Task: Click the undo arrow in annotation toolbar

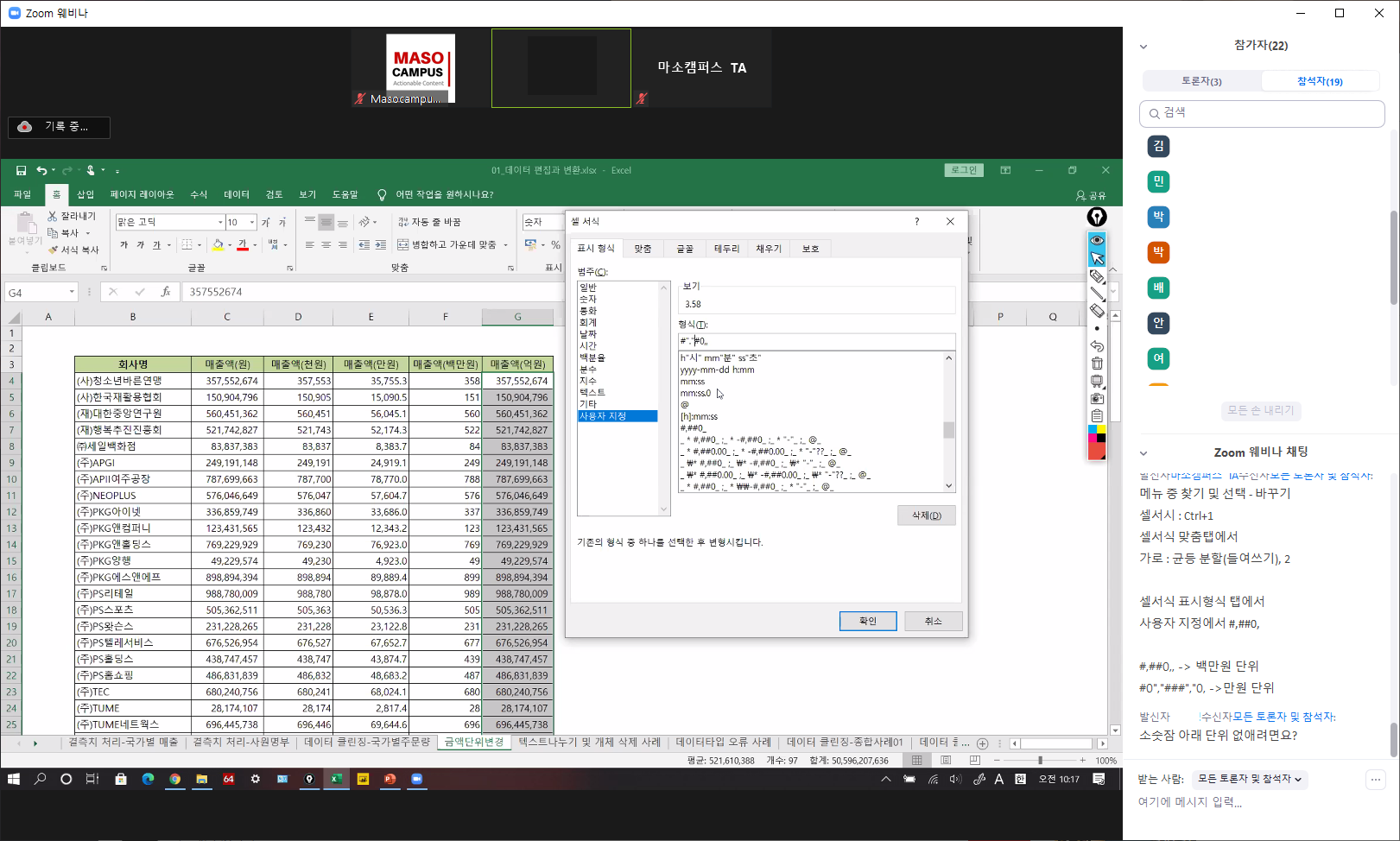Action: coord(1097,346)
